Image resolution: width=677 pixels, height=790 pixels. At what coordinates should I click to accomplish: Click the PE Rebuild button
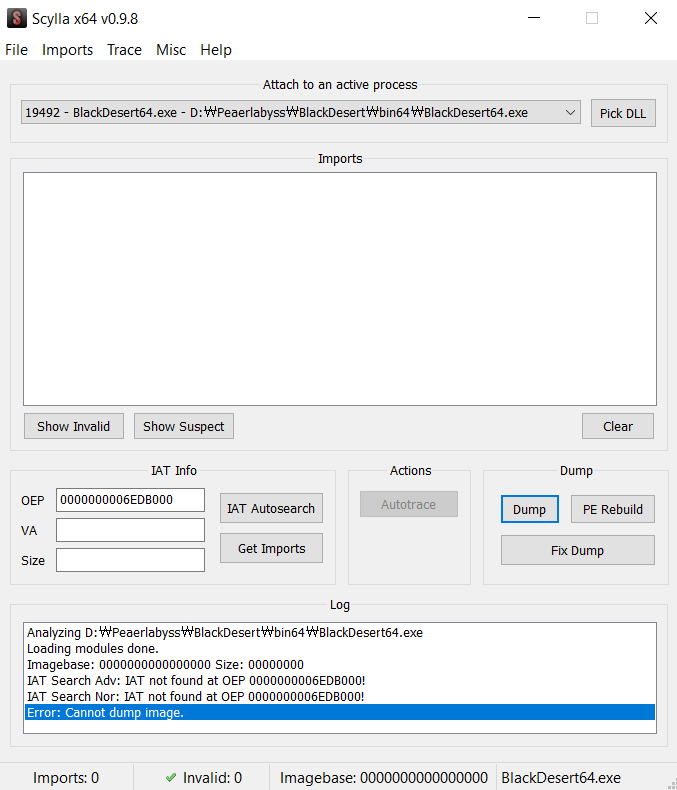tap(613, 509)
